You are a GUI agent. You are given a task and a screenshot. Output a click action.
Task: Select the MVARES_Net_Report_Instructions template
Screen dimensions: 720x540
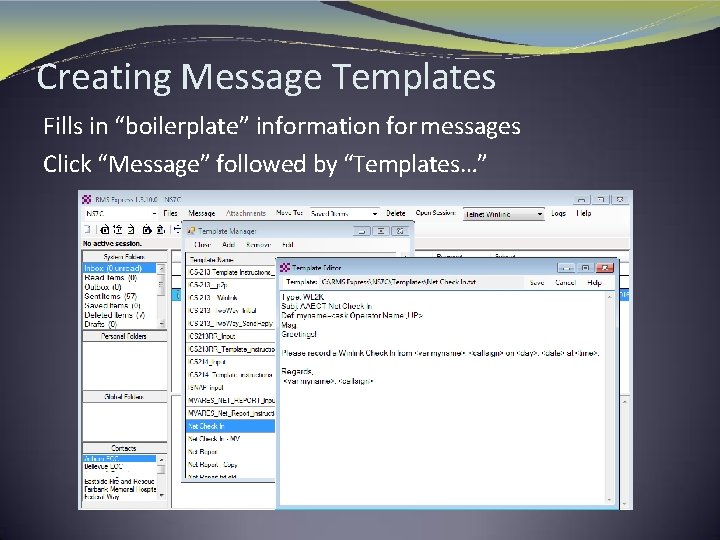click(231, 413)
